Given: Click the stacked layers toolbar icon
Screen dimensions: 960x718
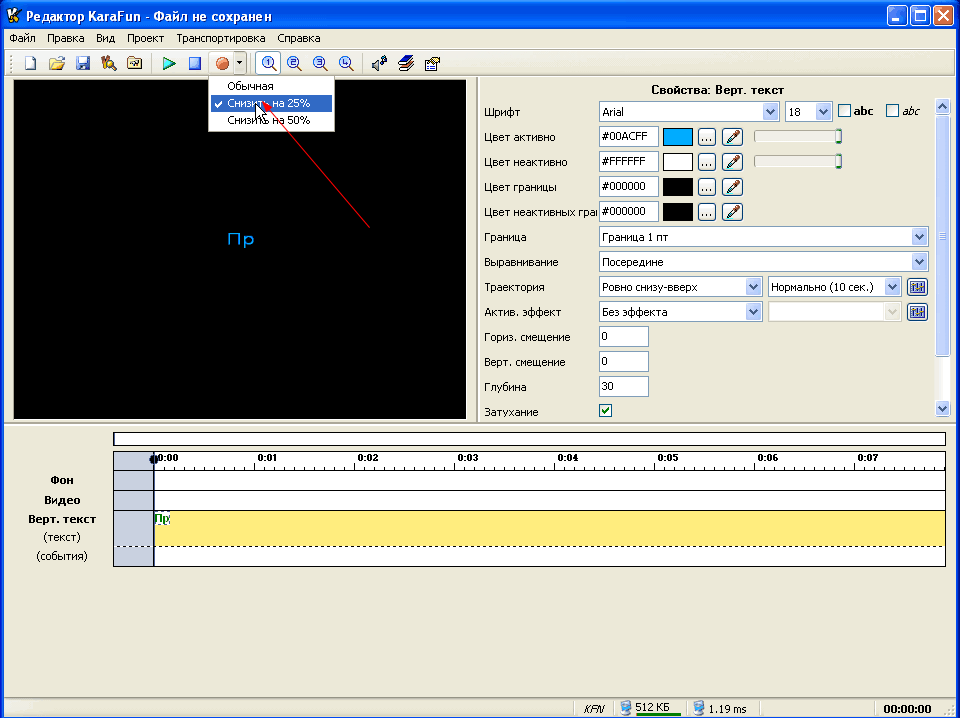Looking at the screenshot, I should point(405,63).
